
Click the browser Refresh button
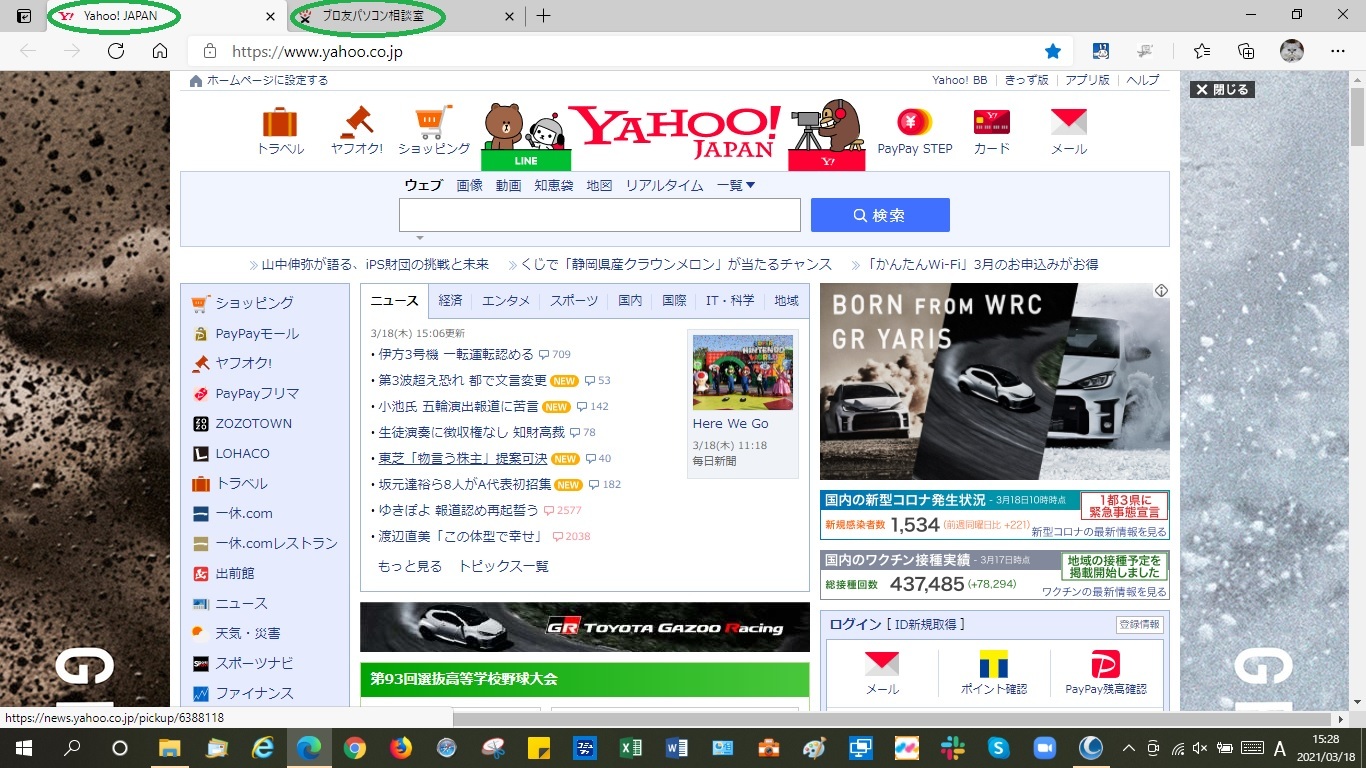[116, 51]
